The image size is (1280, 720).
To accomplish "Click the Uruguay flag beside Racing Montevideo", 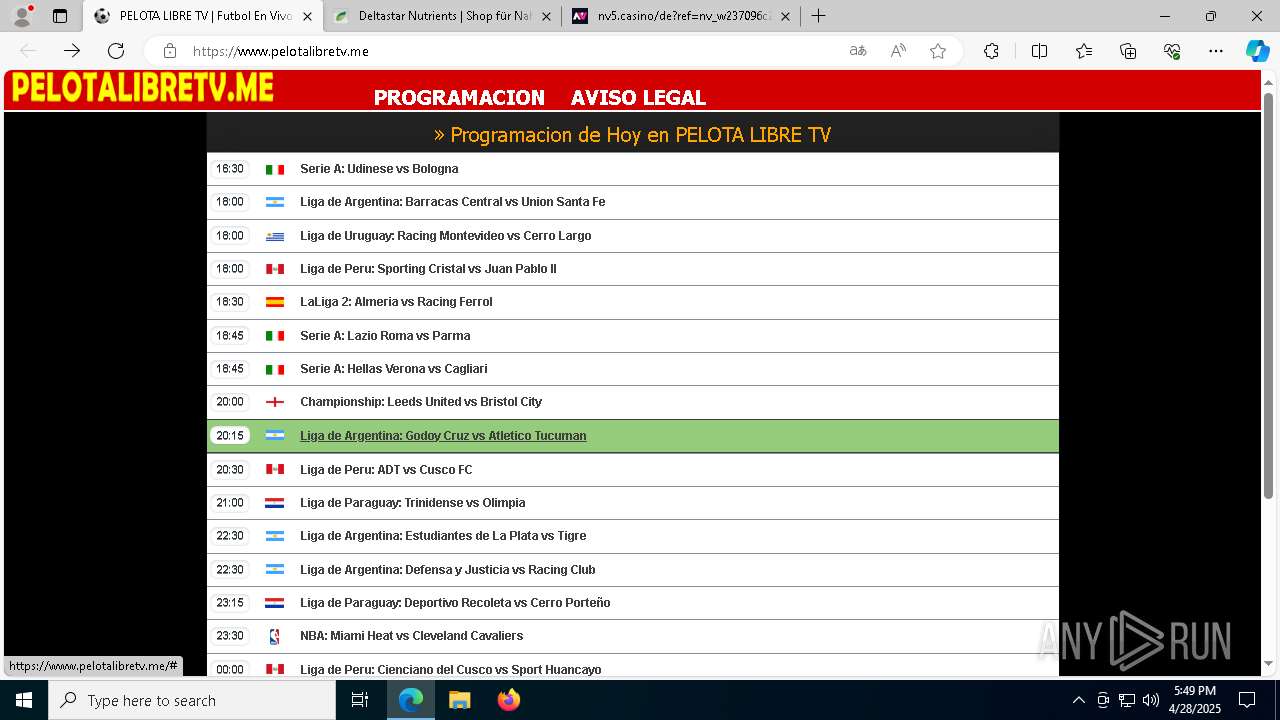I will pyautogui.click(x=275, y=237).
